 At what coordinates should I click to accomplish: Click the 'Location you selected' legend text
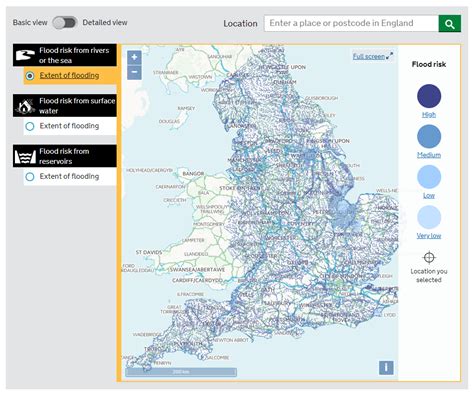[429, 275]
